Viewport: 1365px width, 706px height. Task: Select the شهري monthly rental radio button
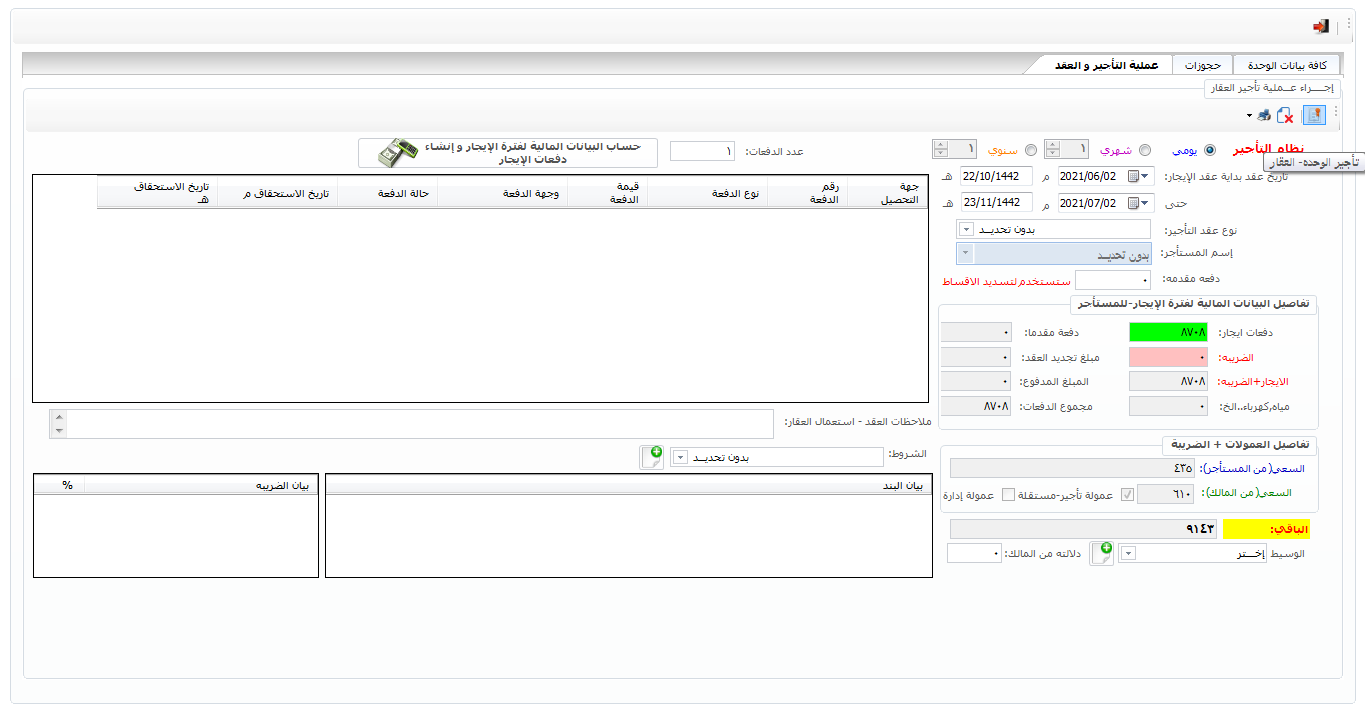point(1145,150)
